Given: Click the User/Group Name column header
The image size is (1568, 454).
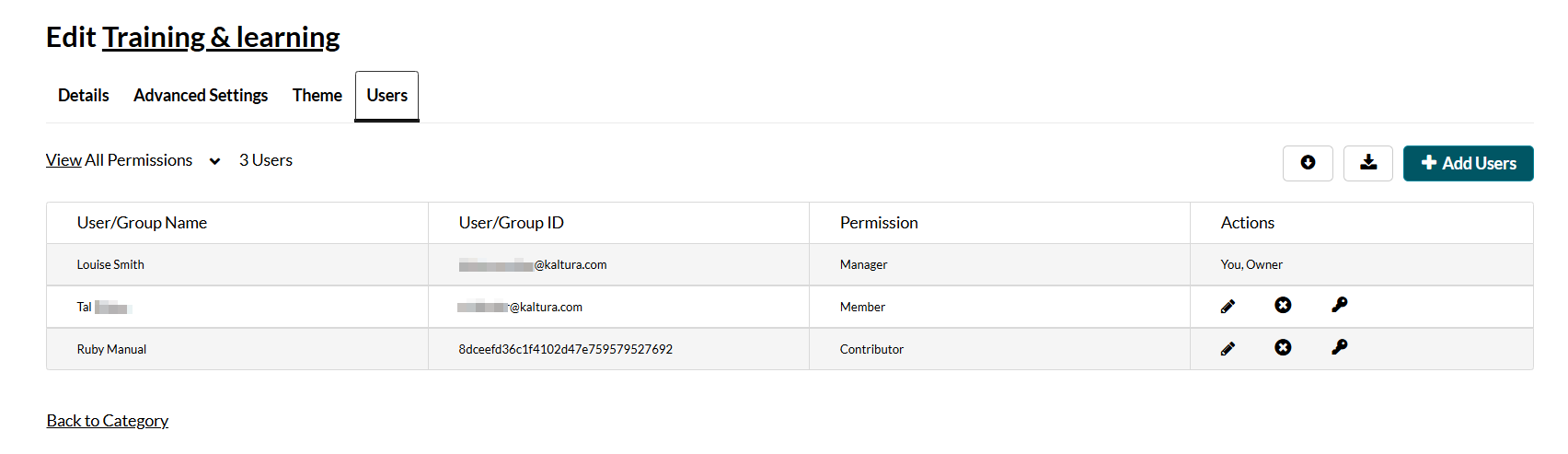Looking at the screenshot, I should 142,223.
